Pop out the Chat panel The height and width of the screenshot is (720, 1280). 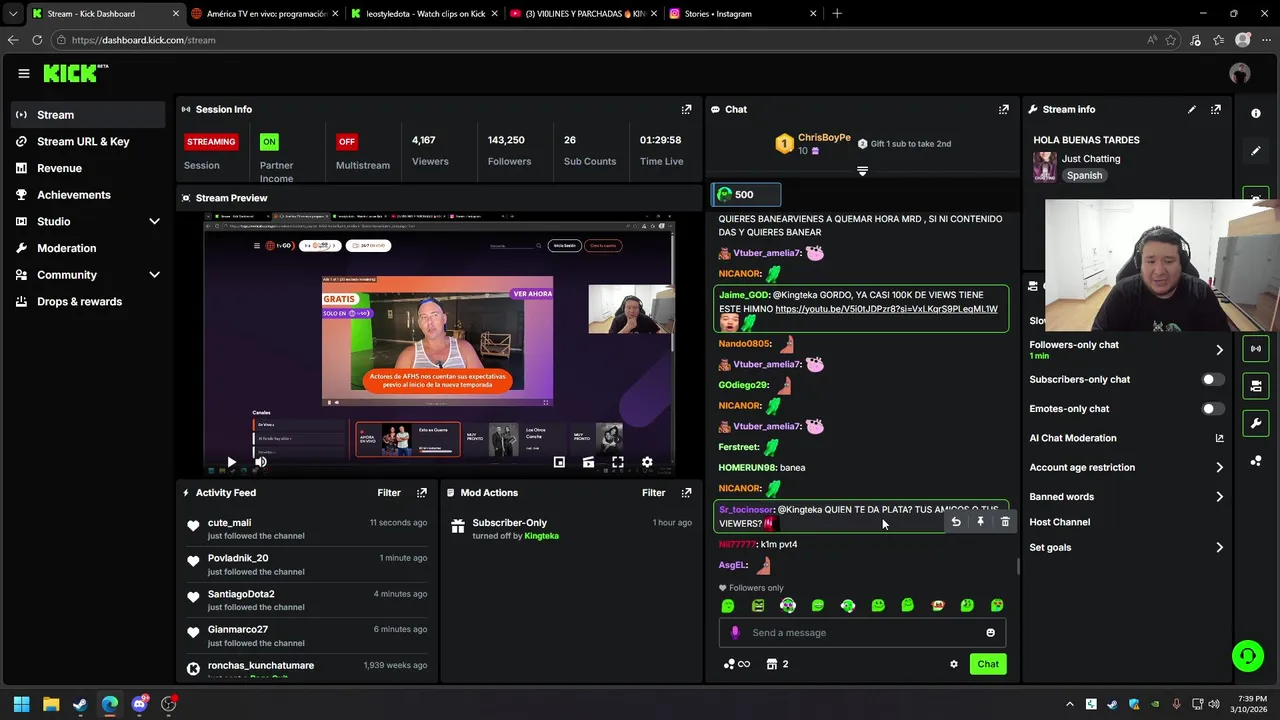pos(1004,109)
